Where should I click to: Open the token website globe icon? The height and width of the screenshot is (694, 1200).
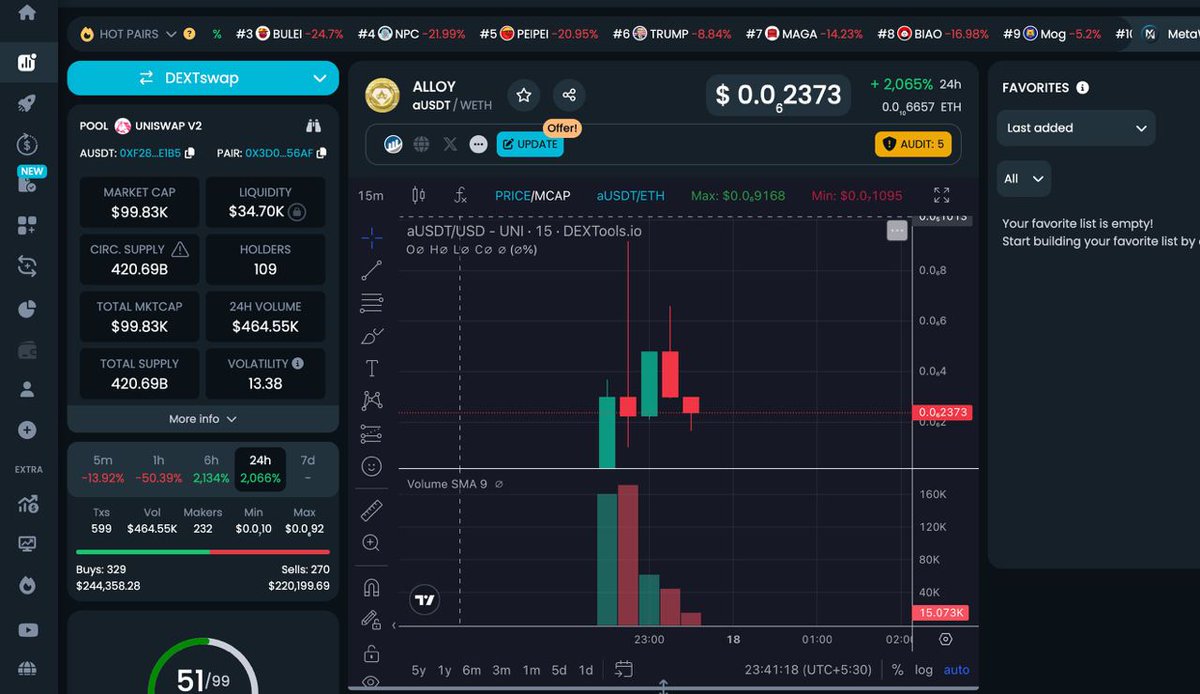point(422,144)
